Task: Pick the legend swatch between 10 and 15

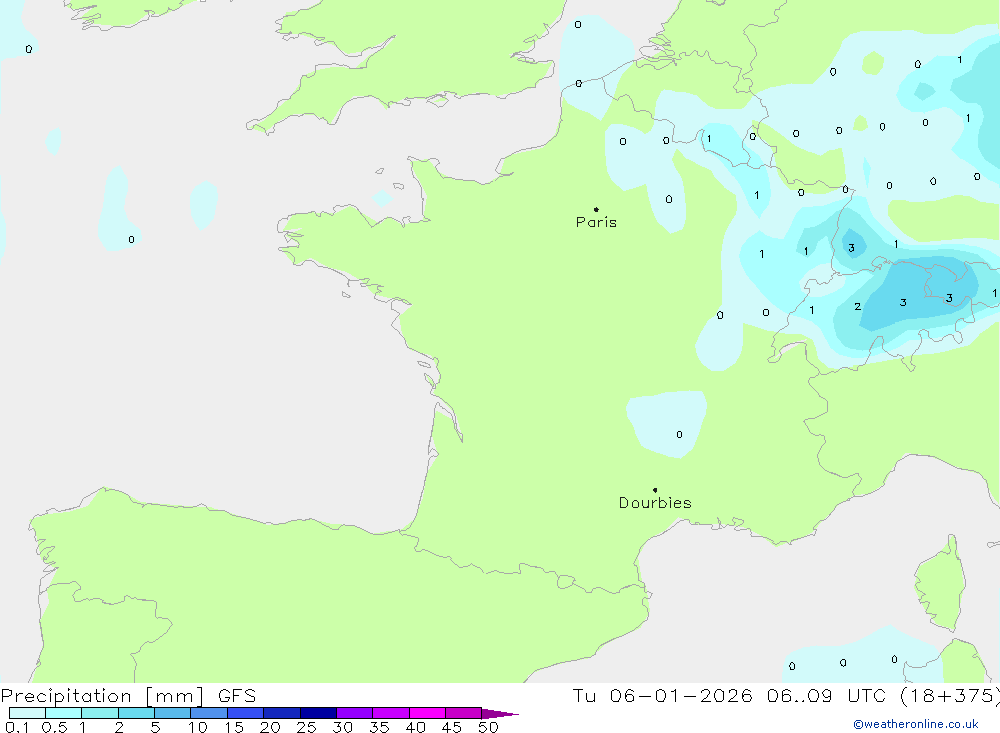Action: (209, 713)
